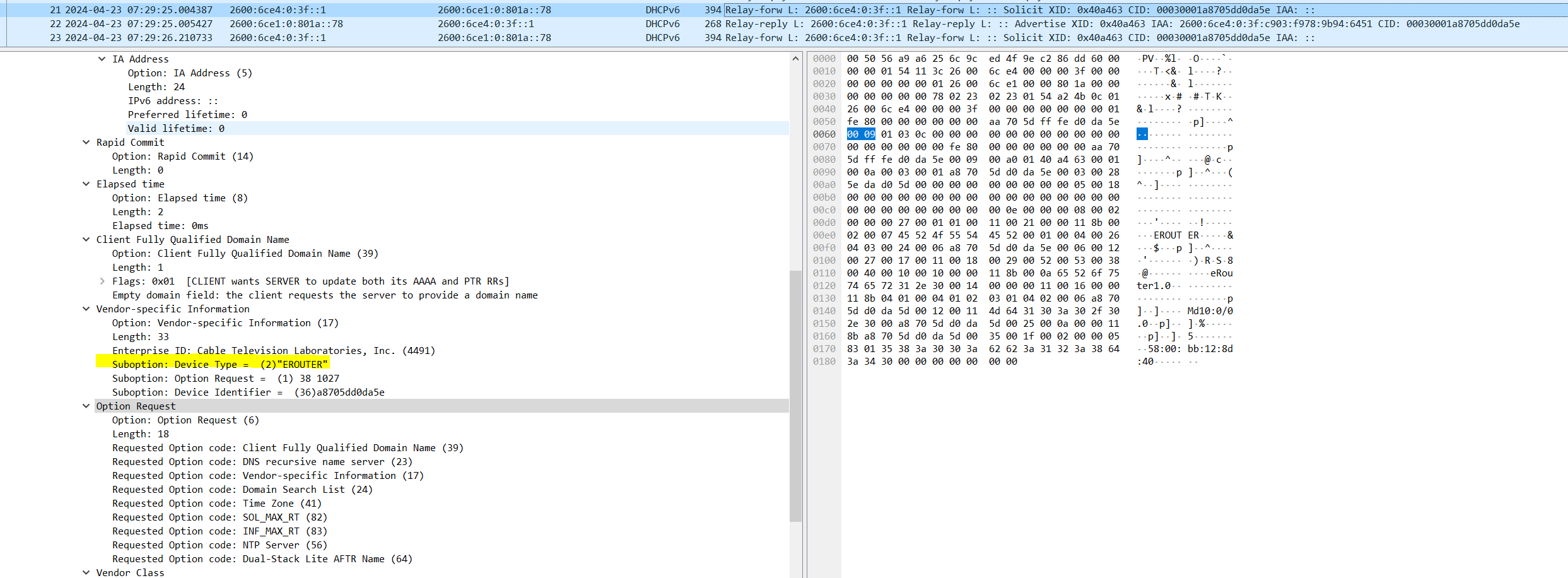
Task: Collapse the Option Request section
Action: click(86, 406)
